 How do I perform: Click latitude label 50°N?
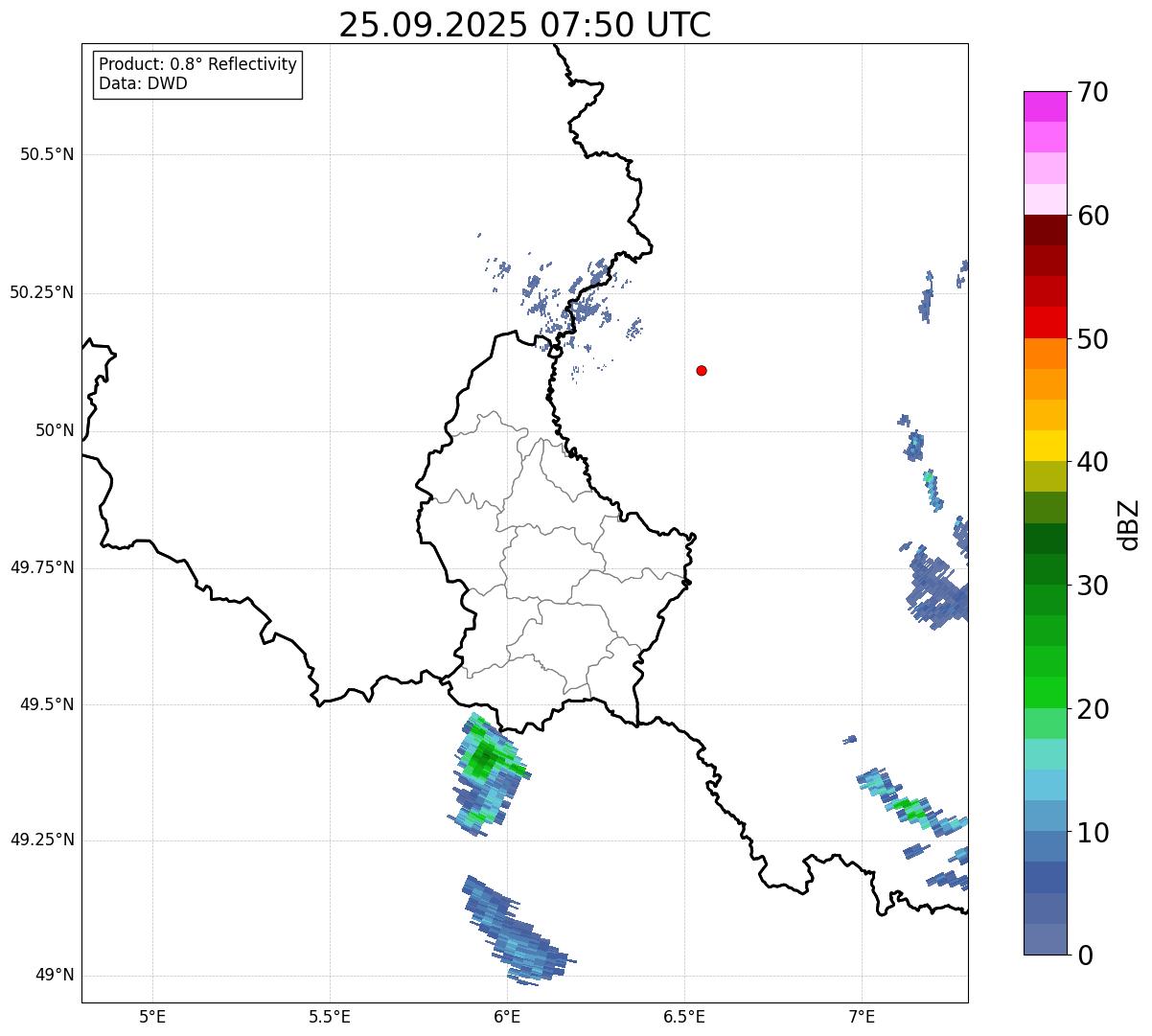click(55, 430)
